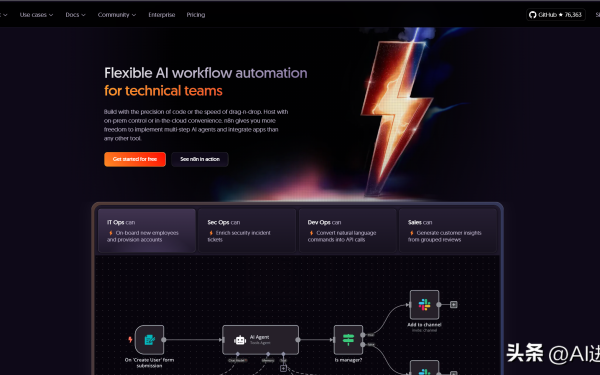Viewport: 600px width, 375px height.
Task: Open the Pricing page
Action: (196, 15)
